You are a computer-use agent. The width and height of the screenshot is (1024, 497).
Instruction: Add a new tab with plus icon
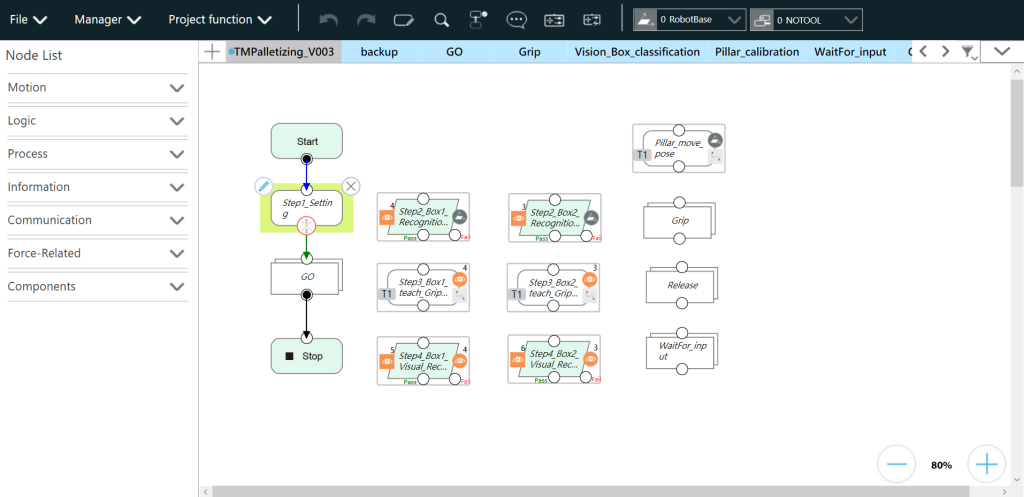(212, 52)
